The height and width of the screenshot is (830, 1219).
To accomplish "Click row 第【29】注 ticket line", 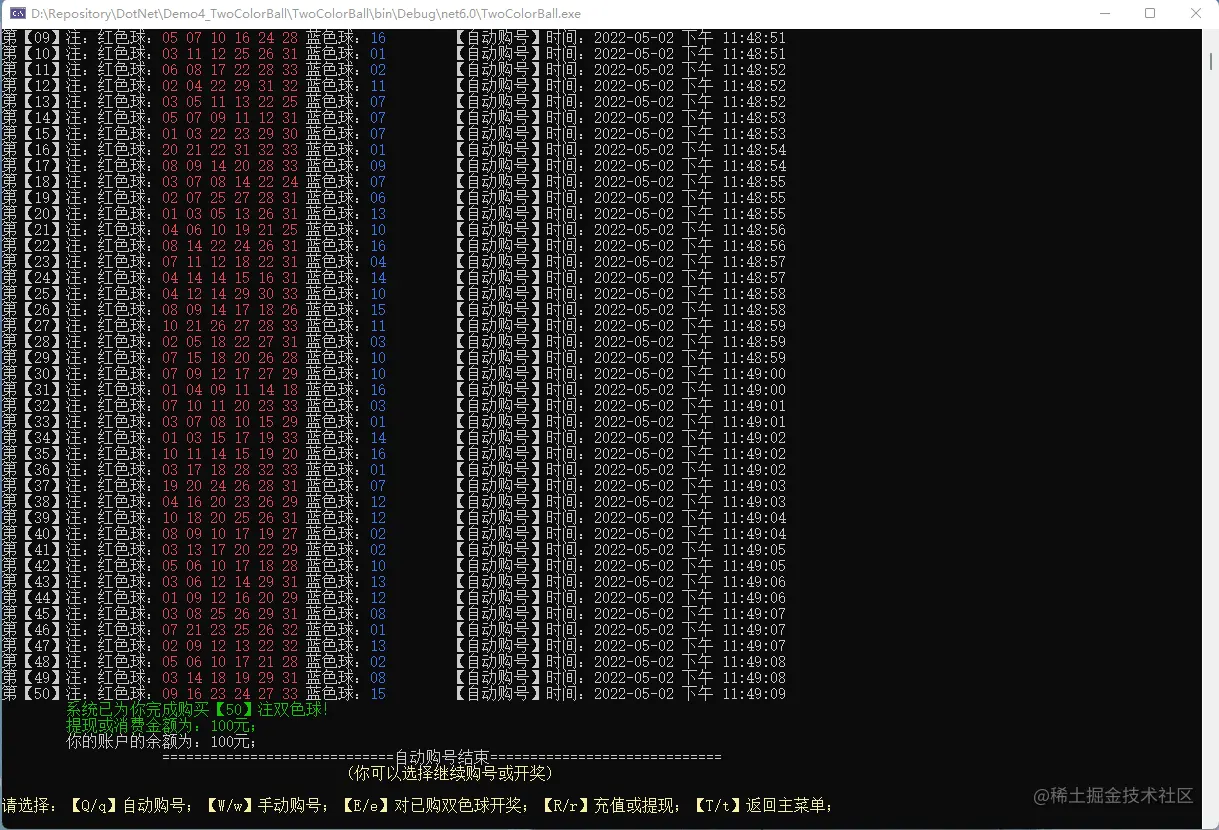I will pos(394,358).
